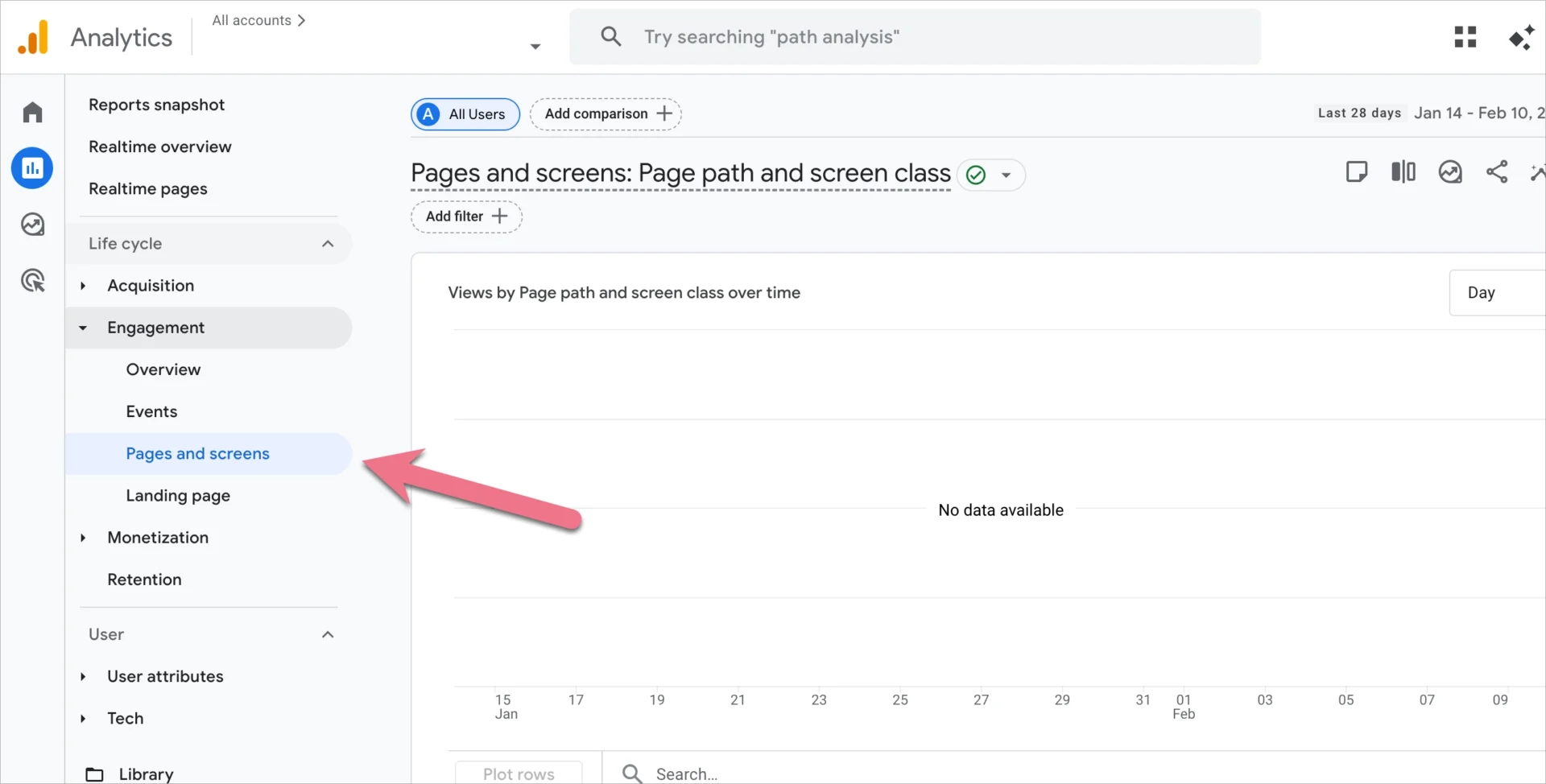Click the Add filter button
1546x784 pixels.
(x=465, y=216)
